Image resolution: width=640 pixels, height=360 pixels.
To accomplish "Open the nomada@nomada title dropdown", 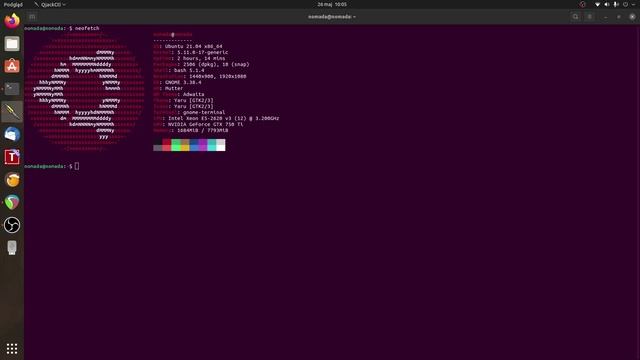I will [332, 17].
